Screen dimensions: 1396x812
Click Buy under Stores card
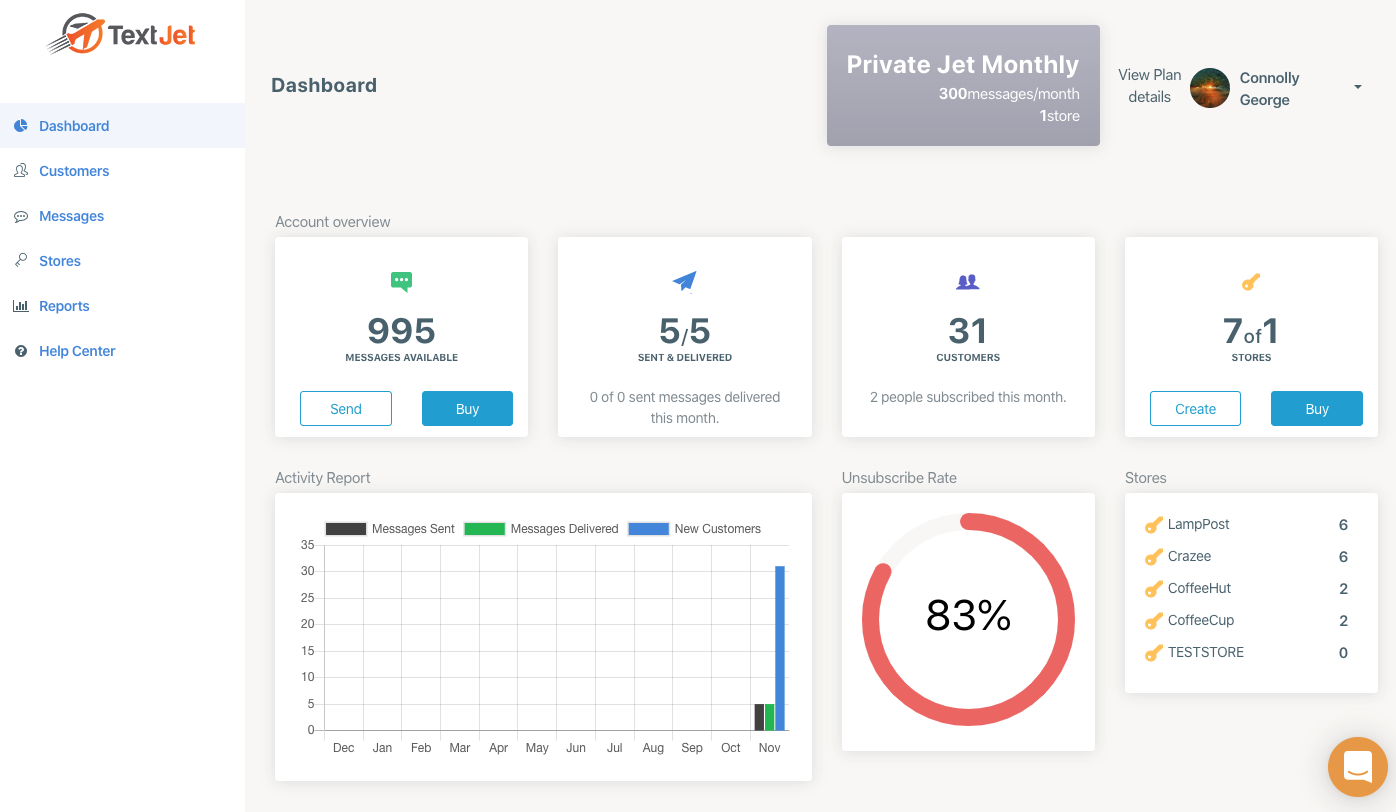pyautogui.click(x=1317, y=409)
